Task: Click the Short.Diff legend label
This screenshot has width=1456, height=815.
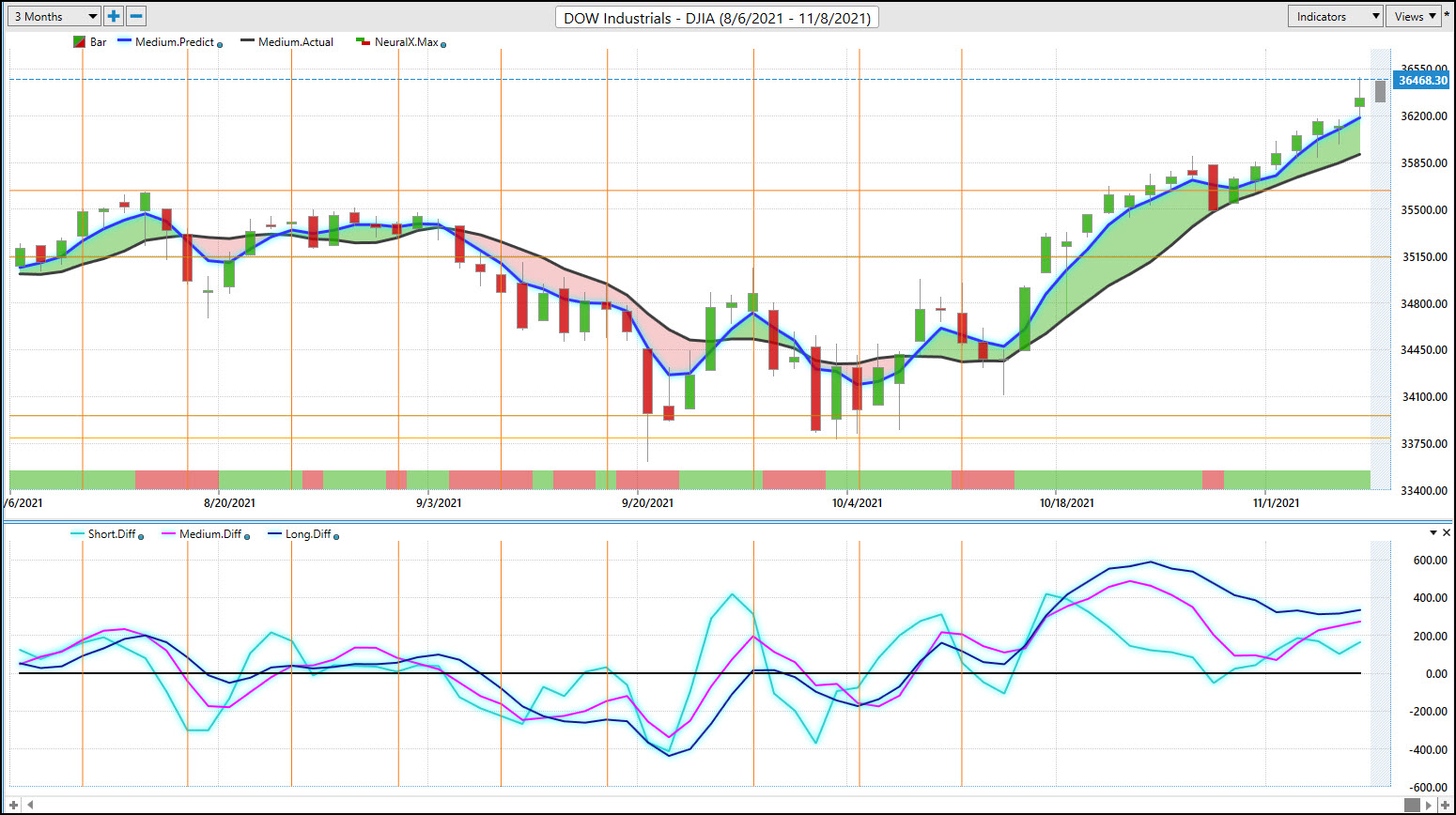Action: point(112,534)
